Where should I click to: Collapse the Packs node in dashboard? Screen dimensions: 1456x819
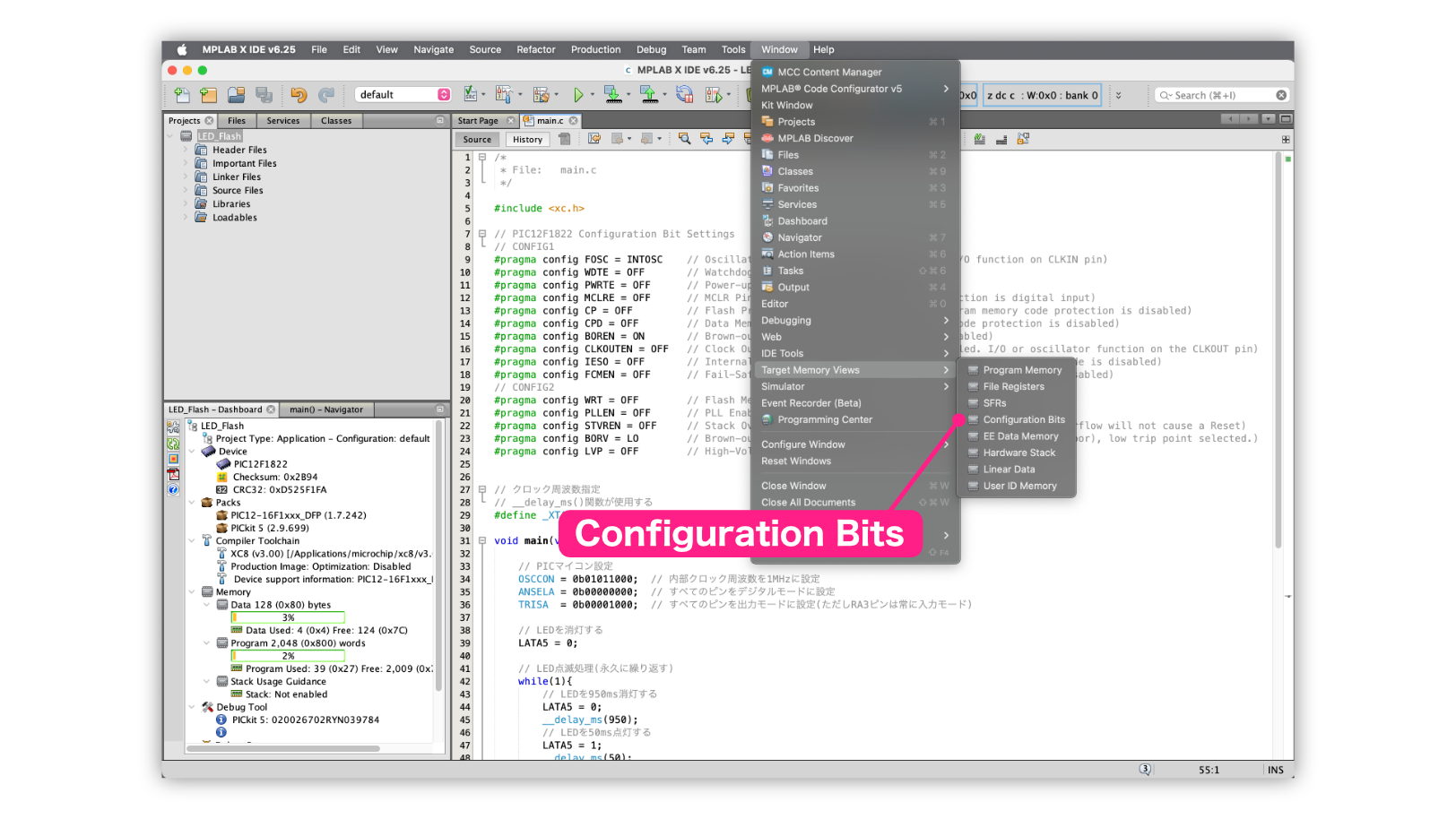coord(192,503)
